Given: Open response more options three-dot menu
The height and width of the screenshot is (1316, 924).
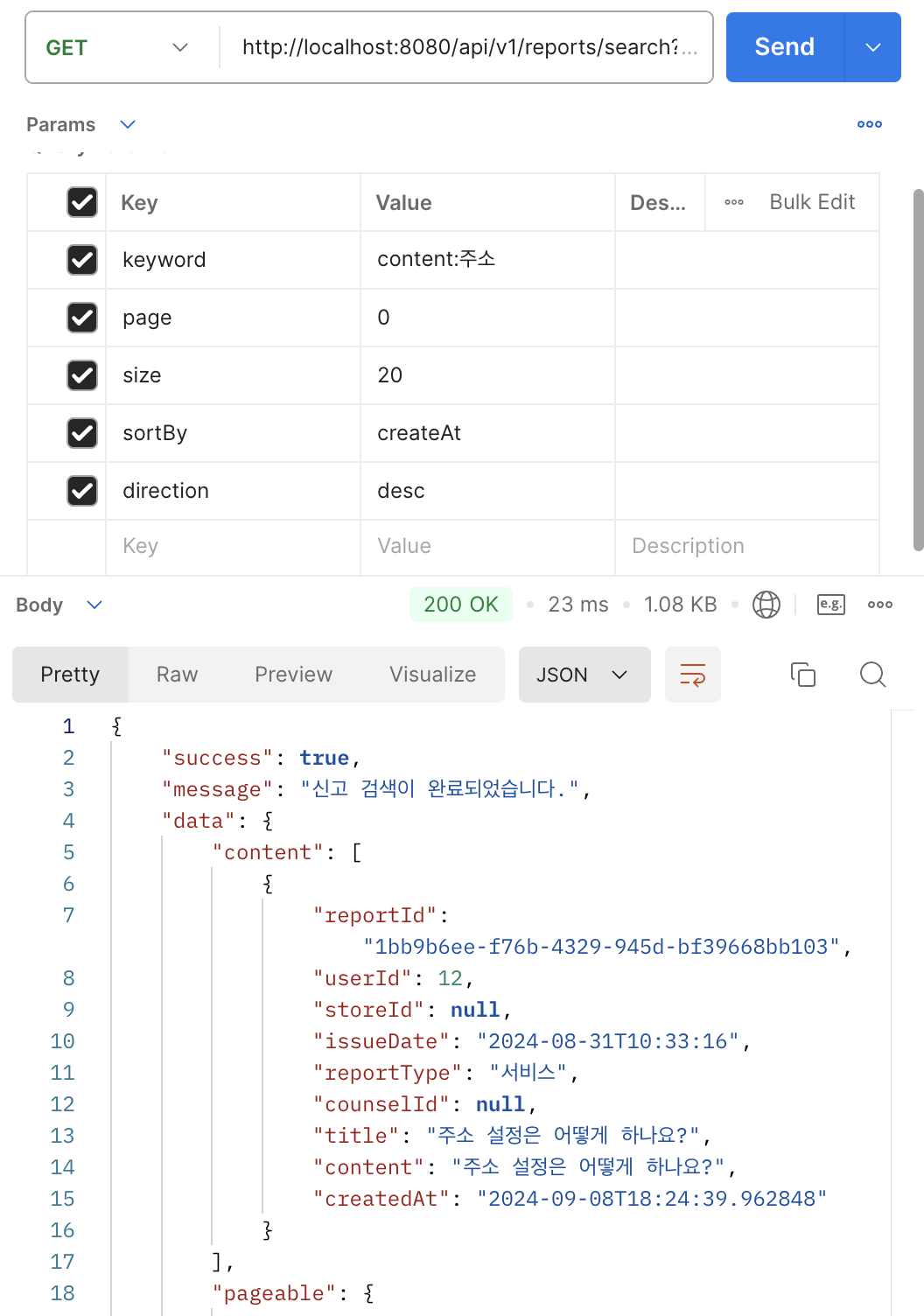Looking at the screenshot, I should [879, 605].
